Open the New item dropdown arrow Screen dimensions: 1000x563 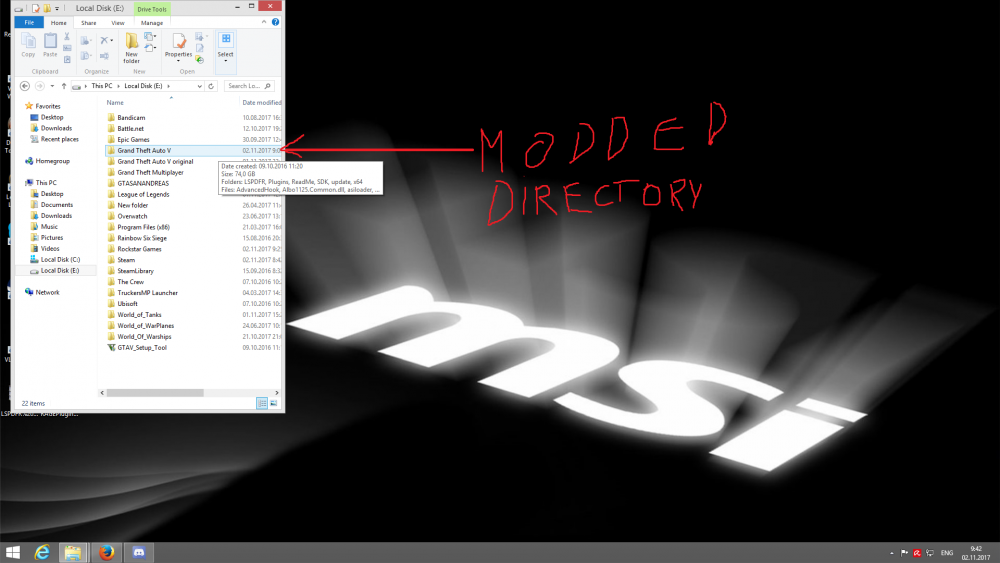coord(155,37)
